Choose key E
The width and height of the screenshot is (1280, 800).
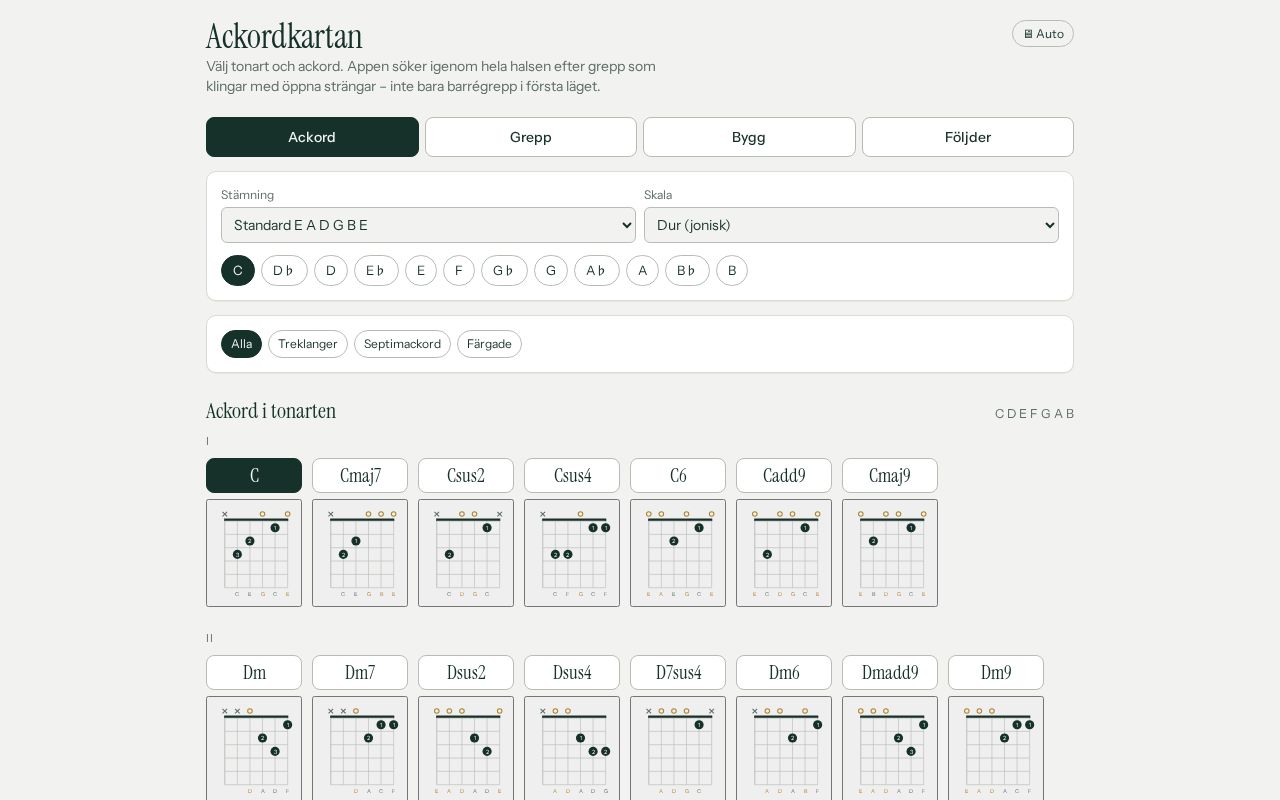[x=421, y=271]
